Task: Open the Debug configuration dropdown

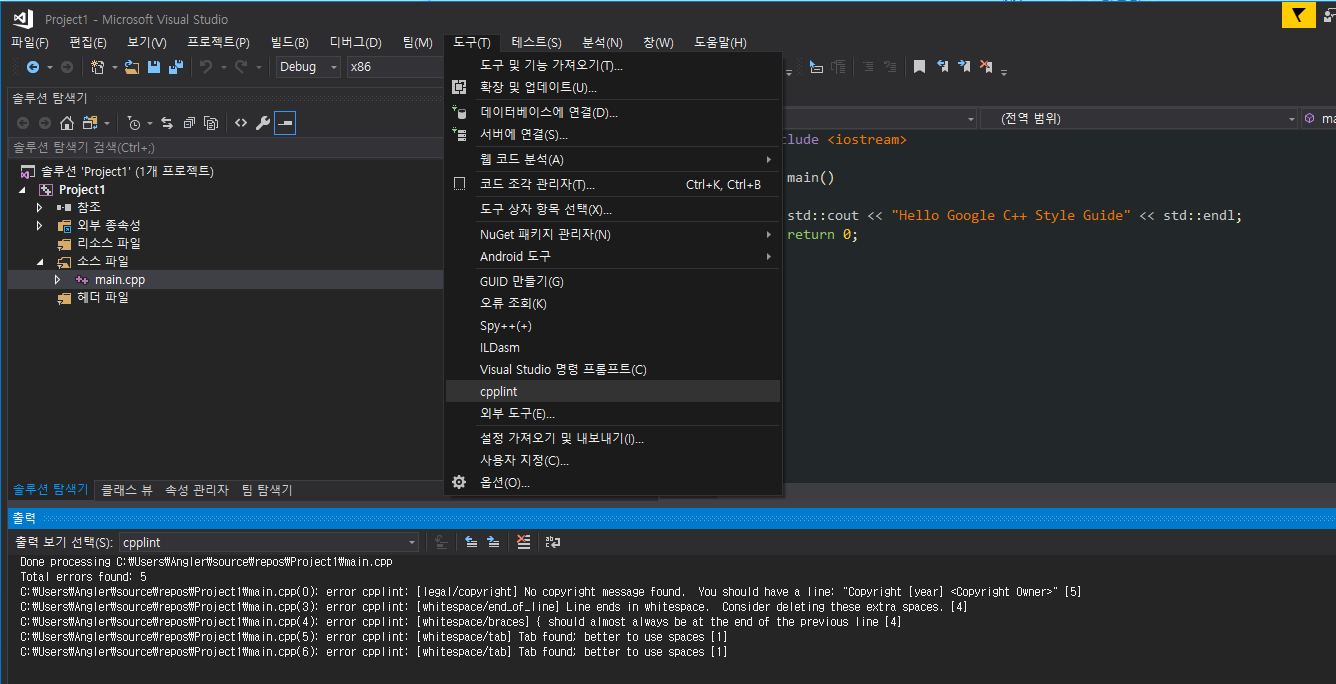Action: click(309, 67)
